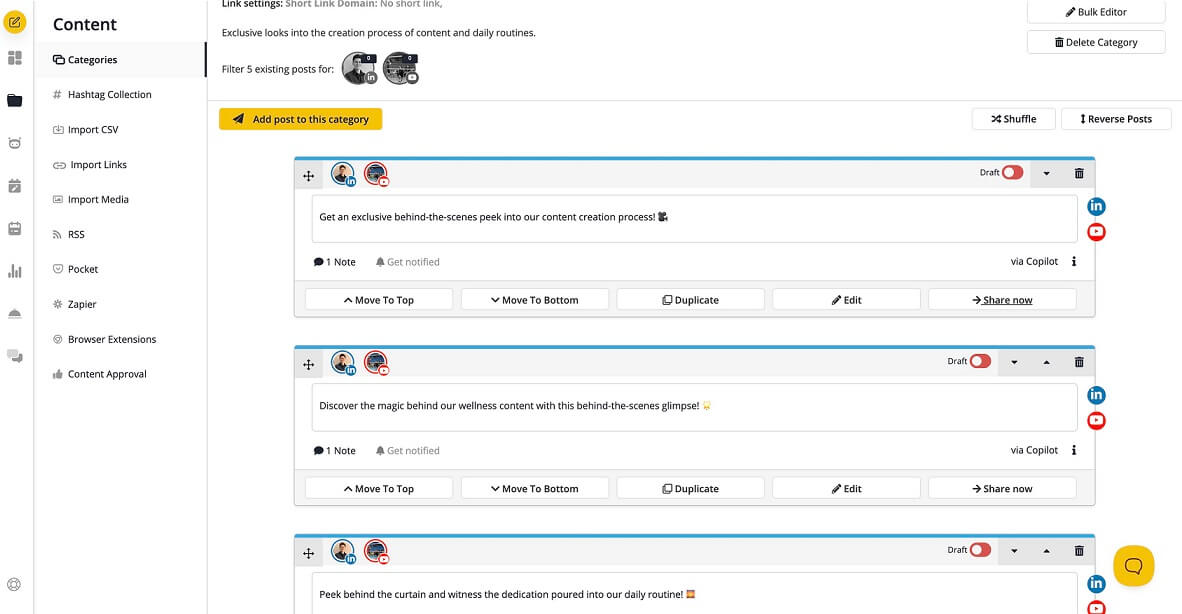Image resolution: width=1182 pixels, height=614 pixels.
Task: Click the drag handle on the first post
Action: click(x=309, y=175)
